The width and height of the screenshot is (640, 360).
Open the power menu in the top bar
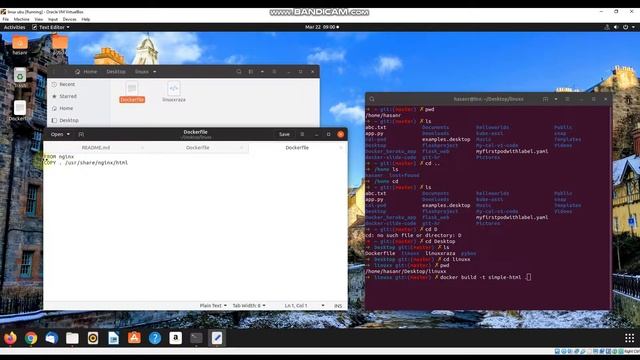pos(626,27)
